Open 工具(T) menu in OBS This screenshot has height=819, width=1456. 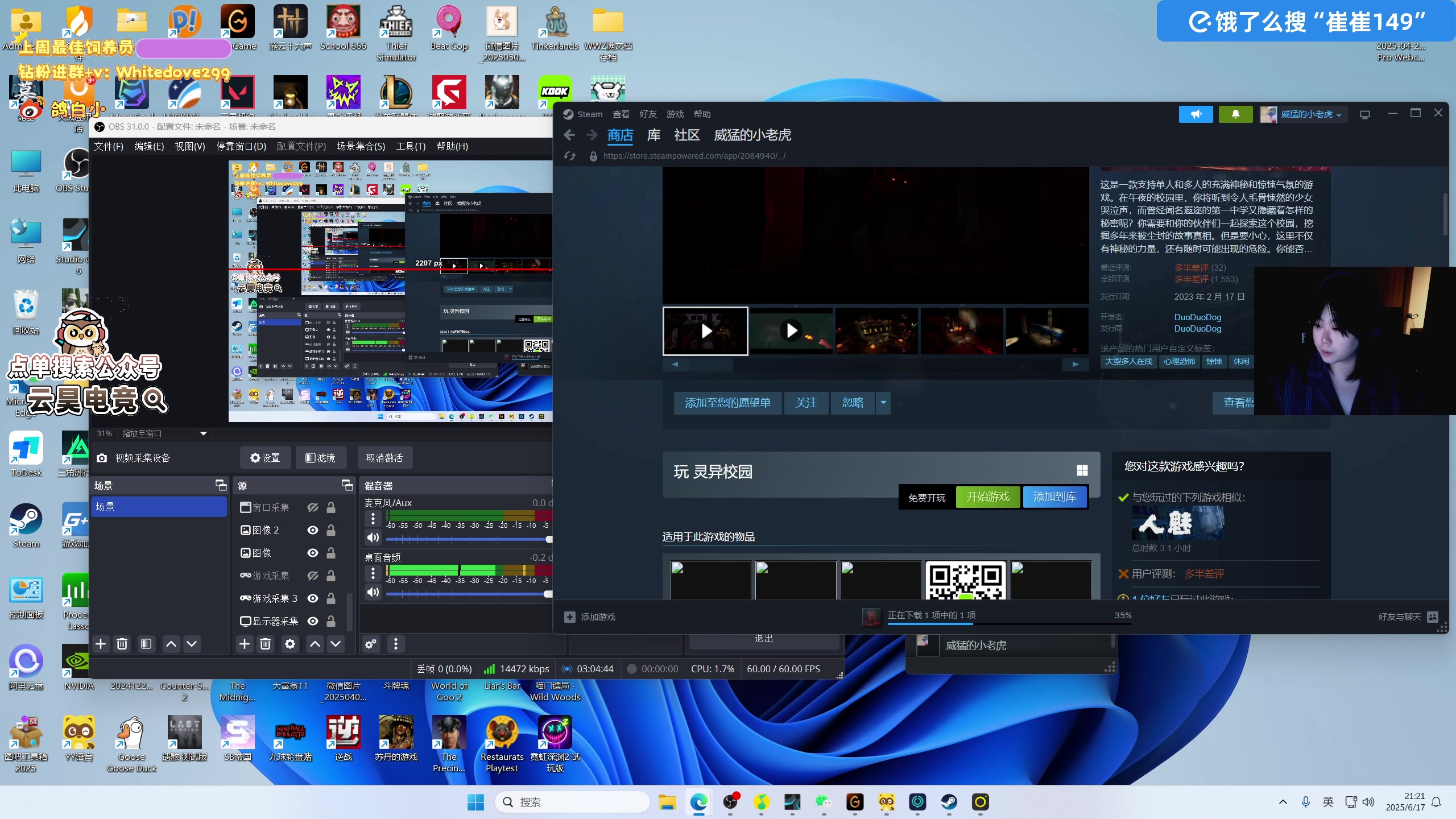[411, 146]
